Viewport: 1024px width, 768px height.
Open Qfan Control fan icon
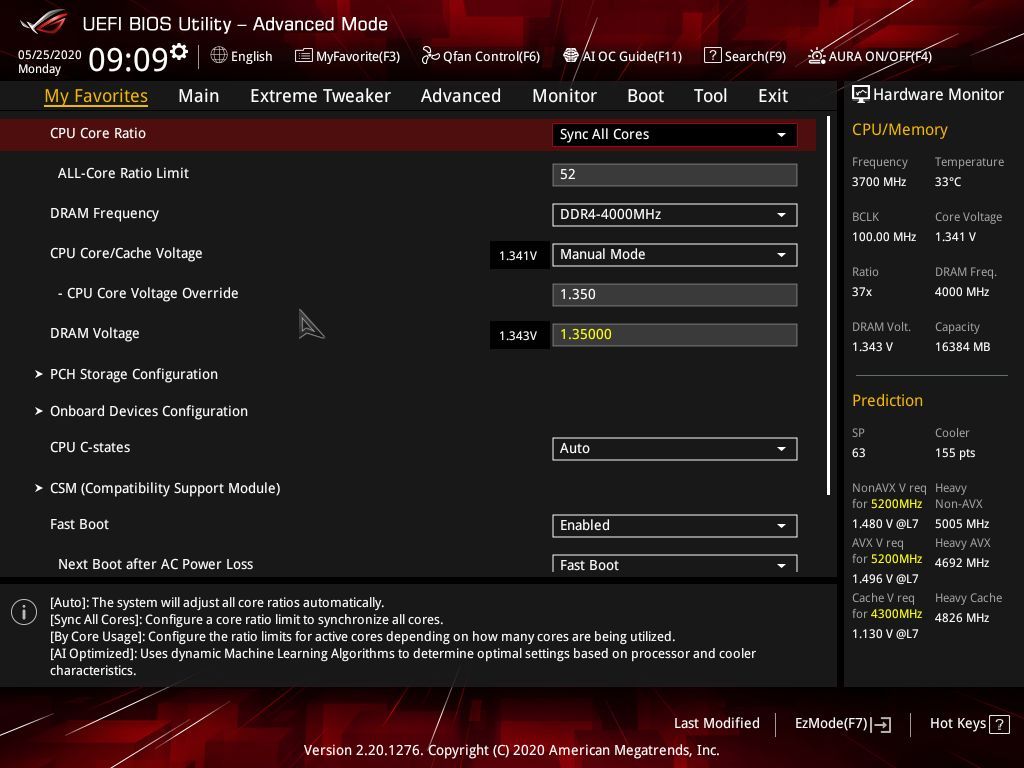point(430,56)
